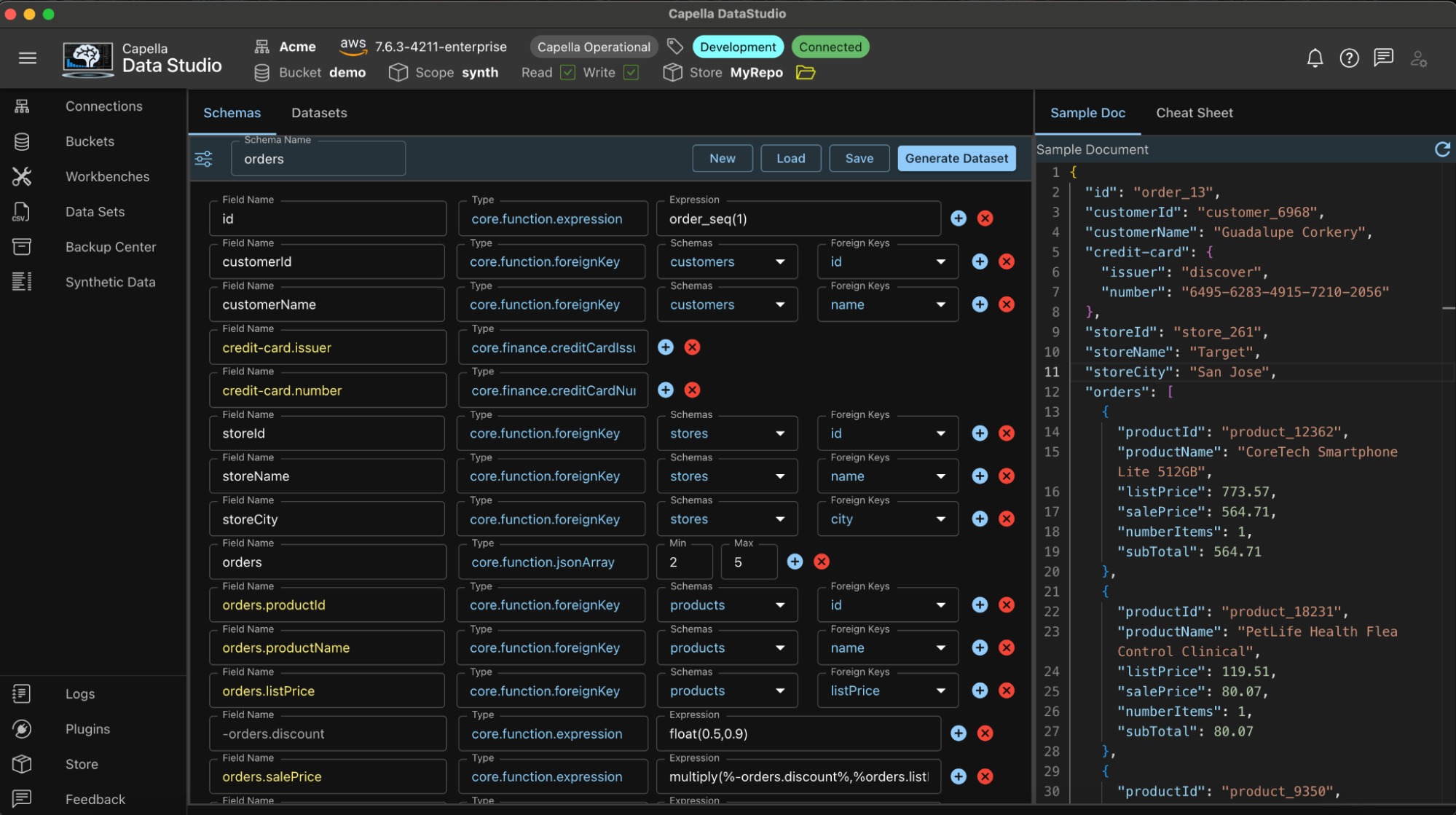Image resolution: width=1456 pixels, height=815 pixels.
Task: Switch to the Cheat Sheet tab
Action: pos(1195,113)
